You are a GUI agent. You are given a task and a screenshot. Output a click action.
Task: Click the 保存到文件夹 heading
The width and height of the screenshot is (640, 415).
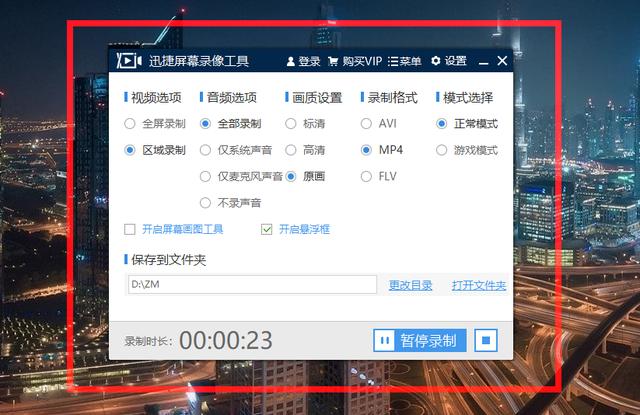click(x=169, y=260)
